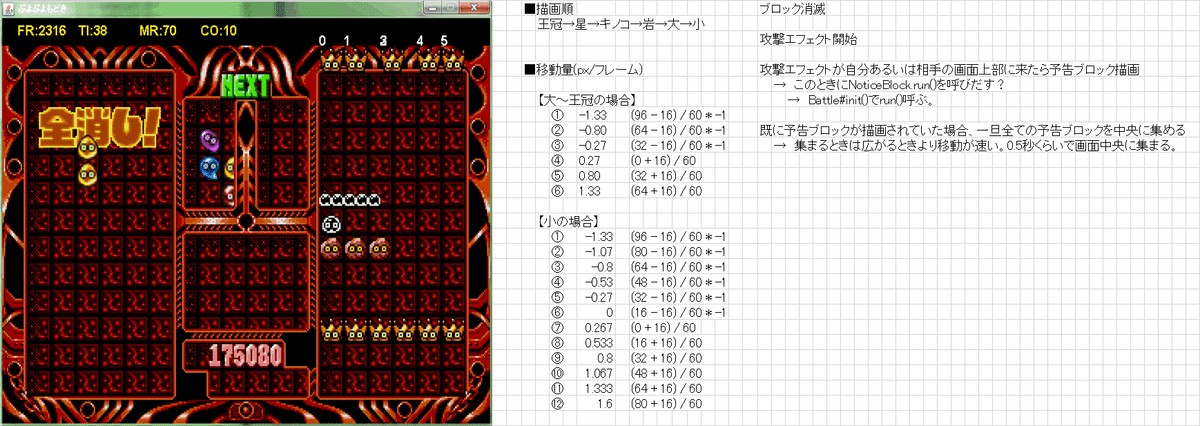Click the FR:2316 counter
Viewport: 1200px width, 426px height.
(x=43, y=31)
